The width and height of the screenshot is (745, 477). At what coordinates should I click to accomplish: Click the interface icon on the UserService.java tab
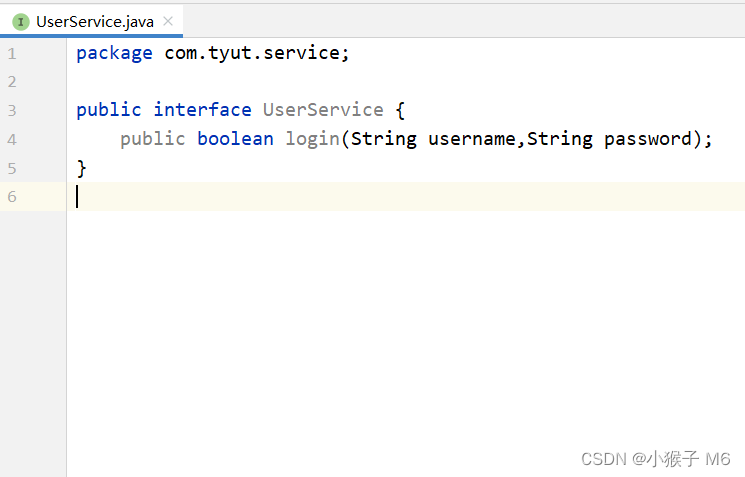(x=21, y=22)
